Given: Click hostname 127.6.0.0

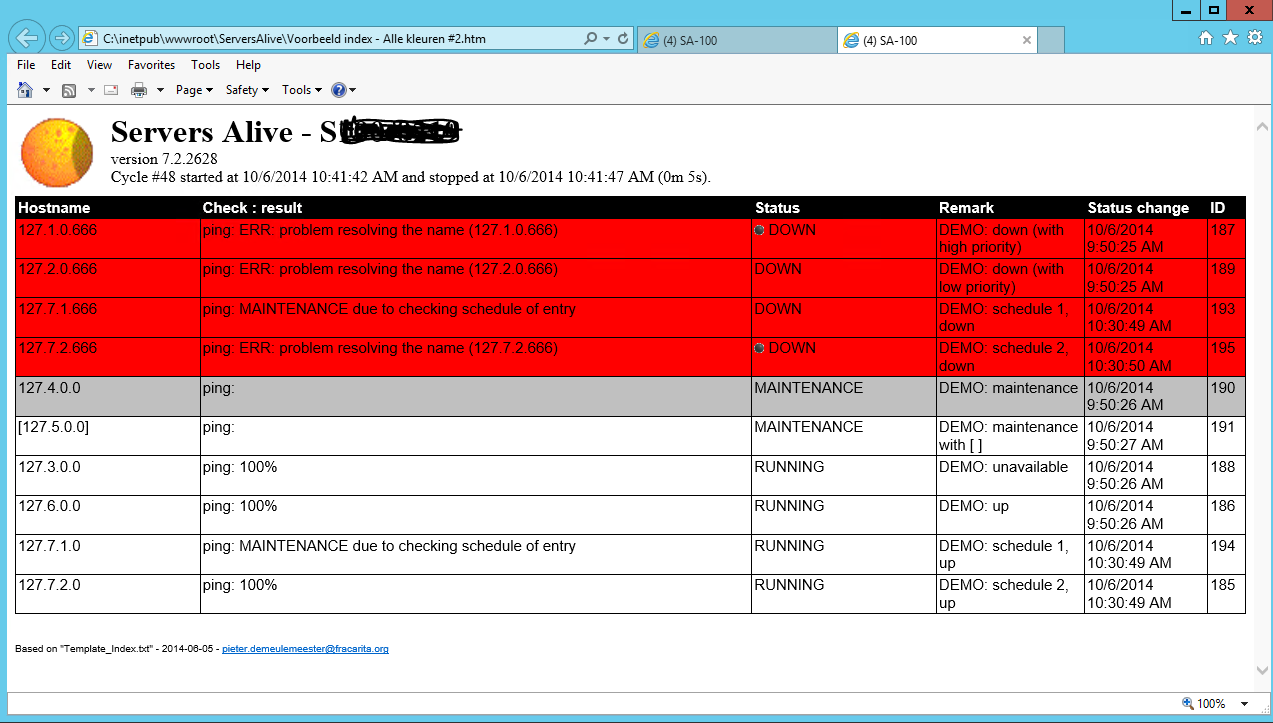Looking at the screenshot, I should 49,506.
